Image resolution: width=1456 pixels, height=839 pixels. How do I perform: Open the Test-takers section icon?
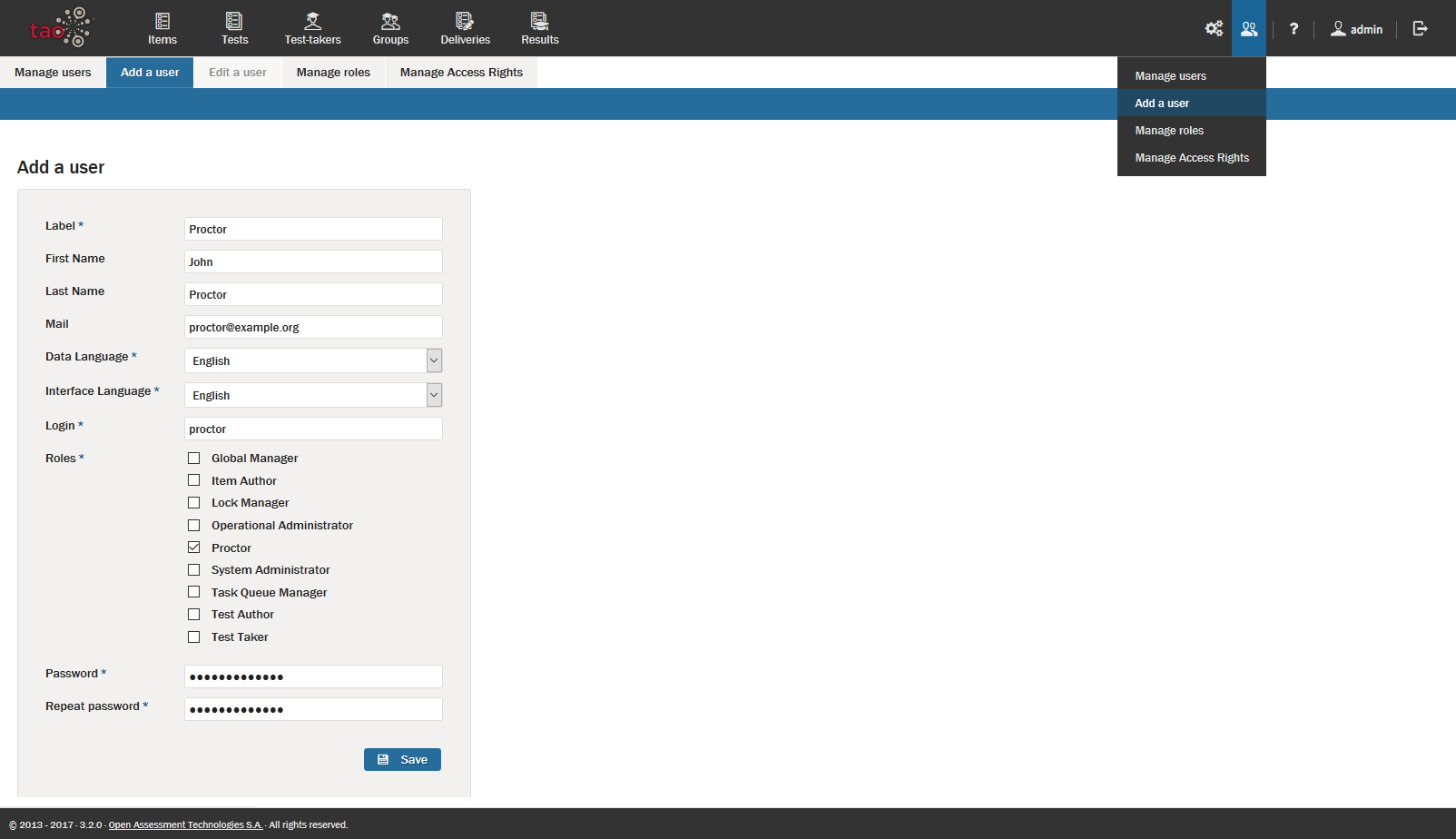[312, 22]
